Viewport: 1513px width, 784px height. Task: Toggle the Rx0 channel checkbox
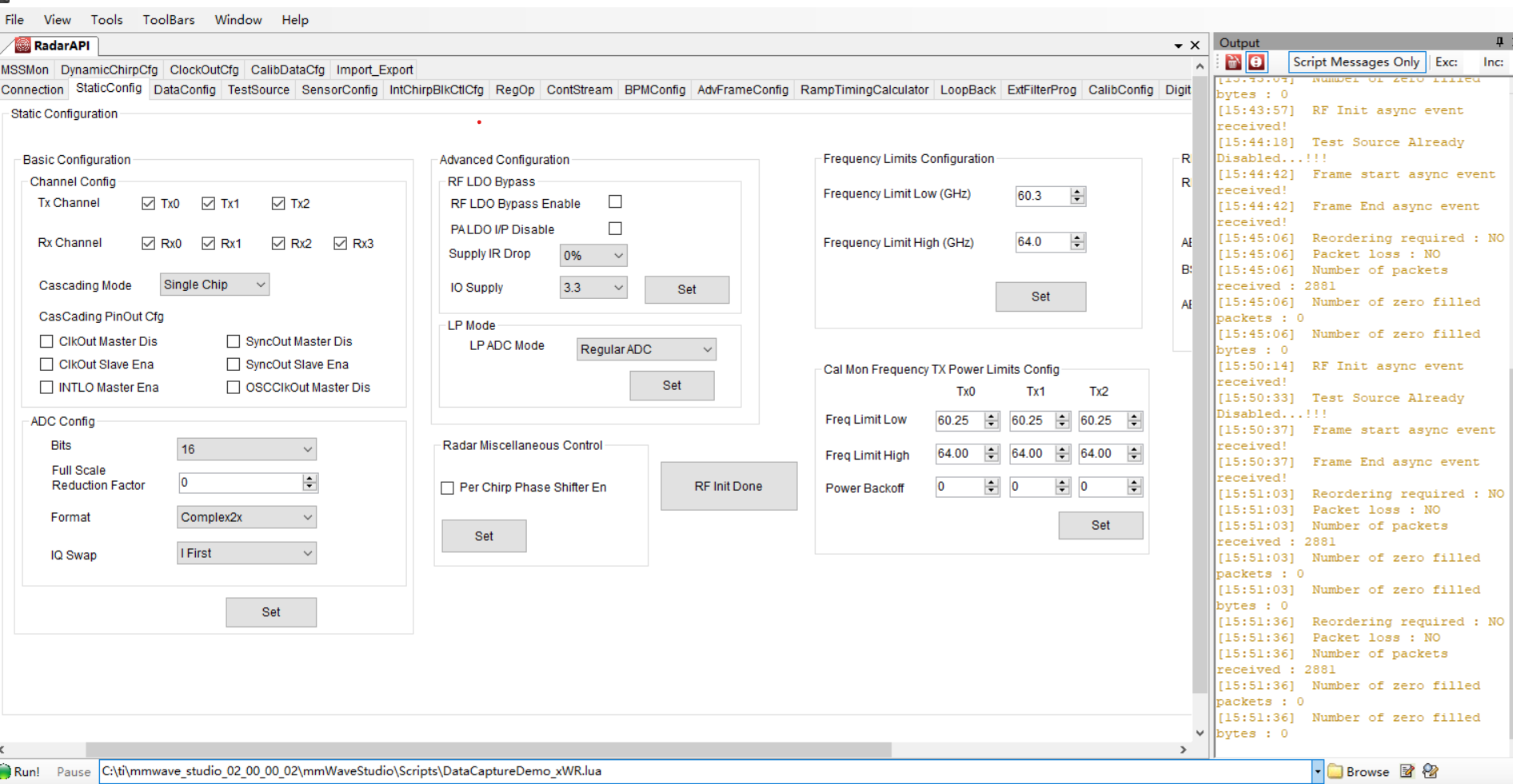(148, 243)
